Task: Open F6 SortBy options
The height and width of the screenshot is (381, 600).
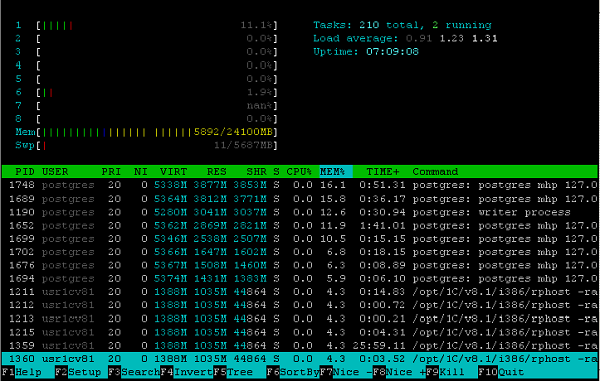Action: (293, 372)
